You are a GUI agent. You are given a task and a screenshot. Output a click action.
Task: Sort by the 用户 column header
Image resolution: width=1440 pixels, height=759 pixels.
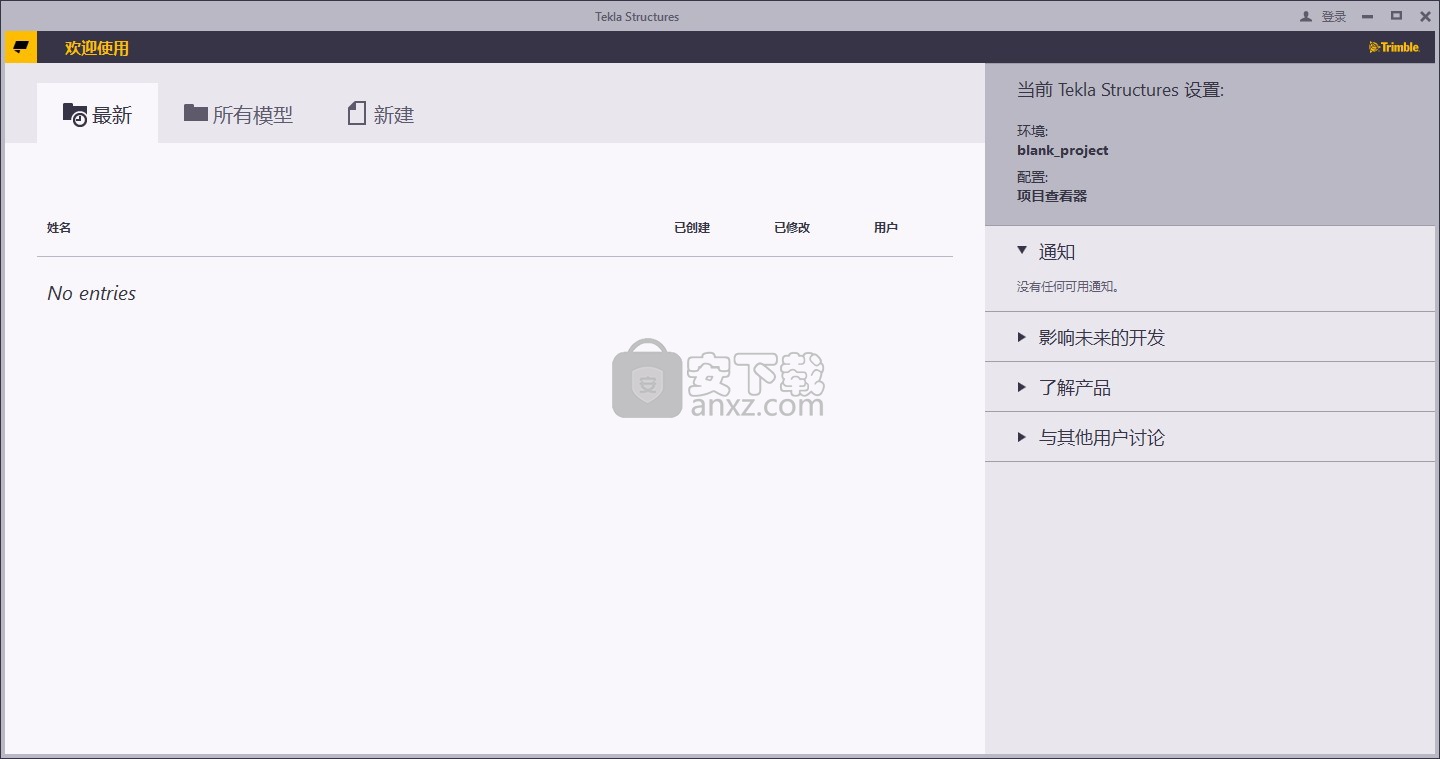pos(886,228)
